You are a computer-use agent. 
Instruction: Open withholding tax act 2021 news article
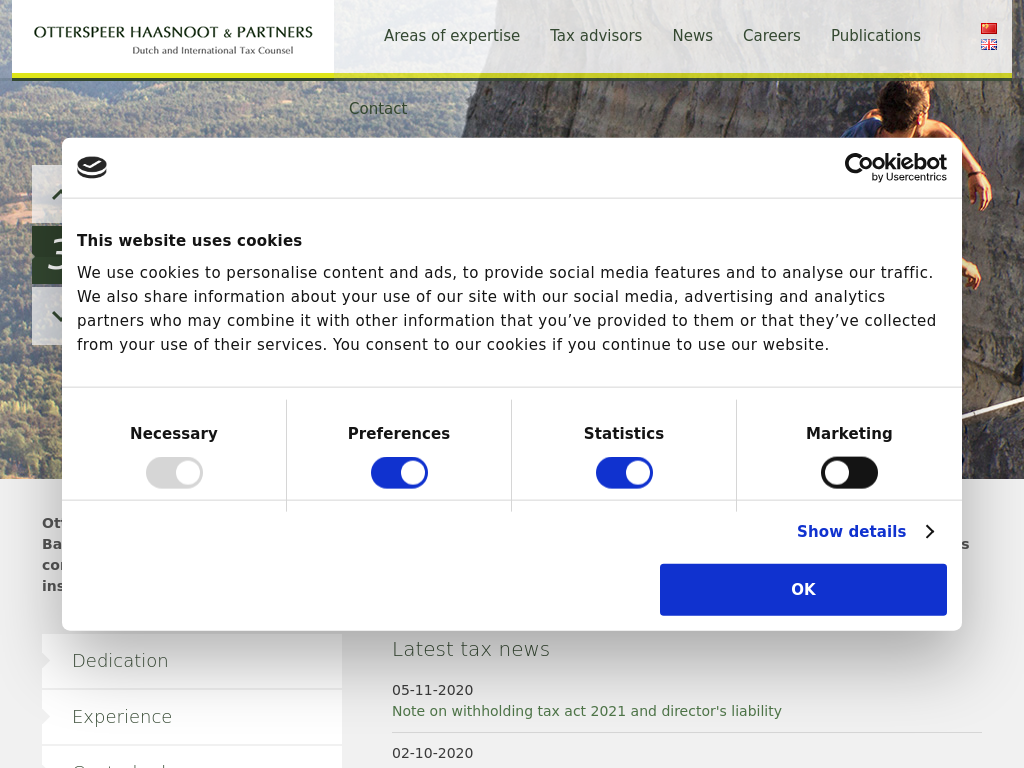pos(586,711)
